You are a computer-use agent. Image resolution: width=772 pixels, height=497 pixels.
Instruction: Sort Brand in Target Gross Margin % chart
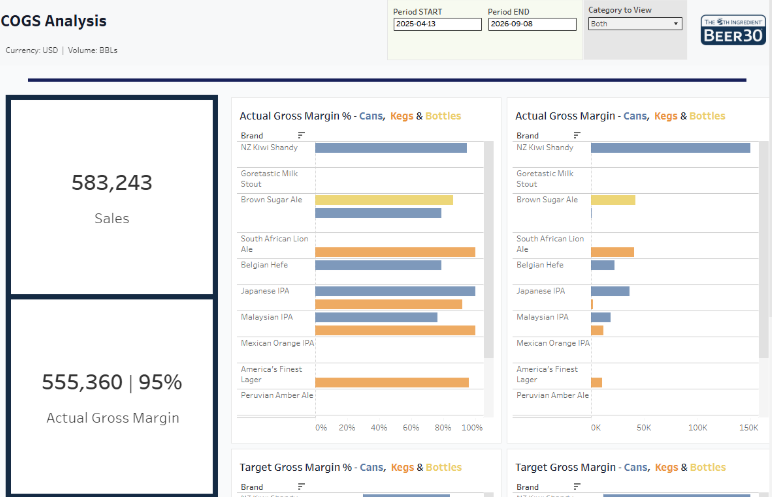[x=301, y=487]
